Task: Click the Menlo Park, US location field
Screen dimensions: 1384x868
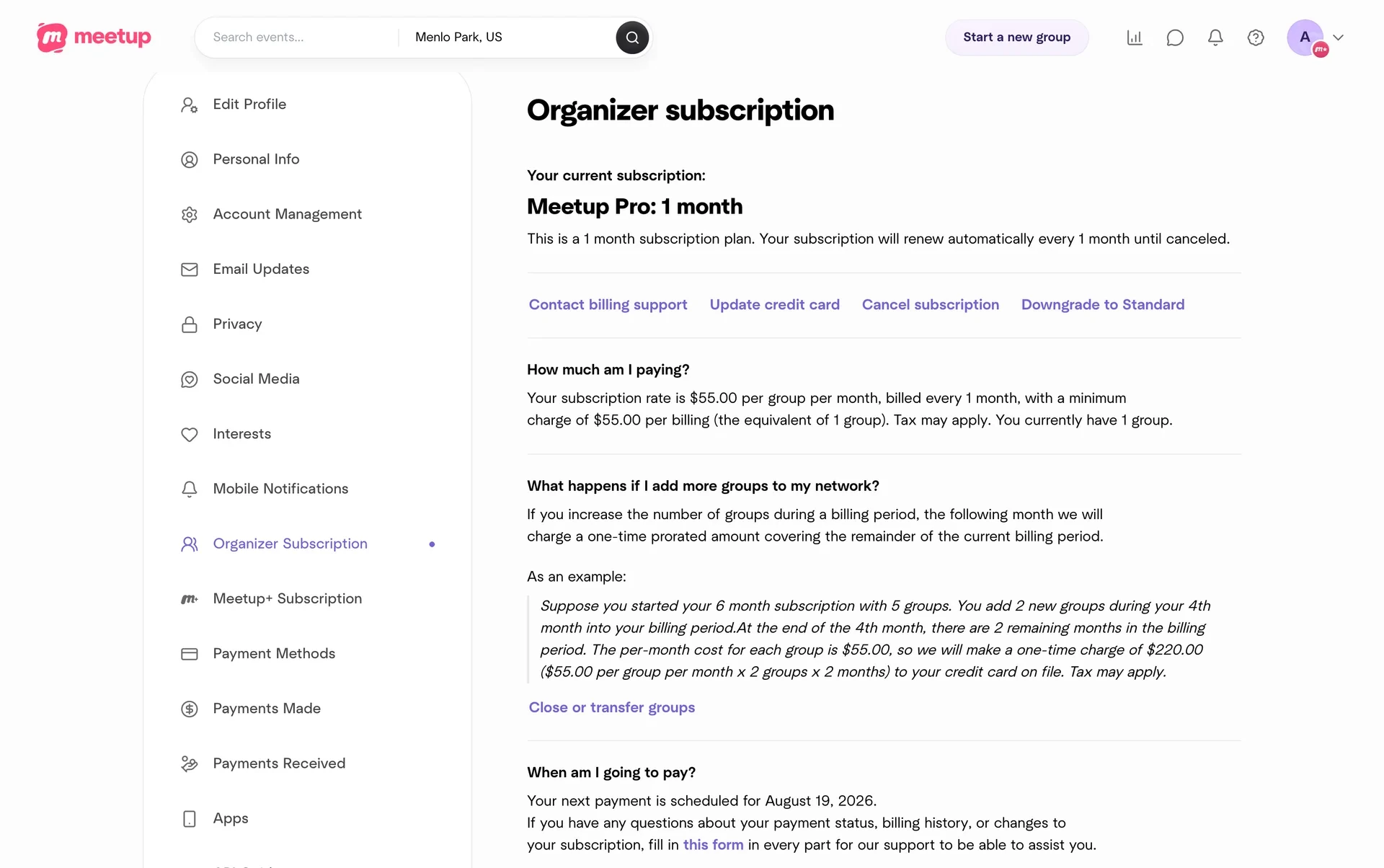Action: (x=509, y=37)
